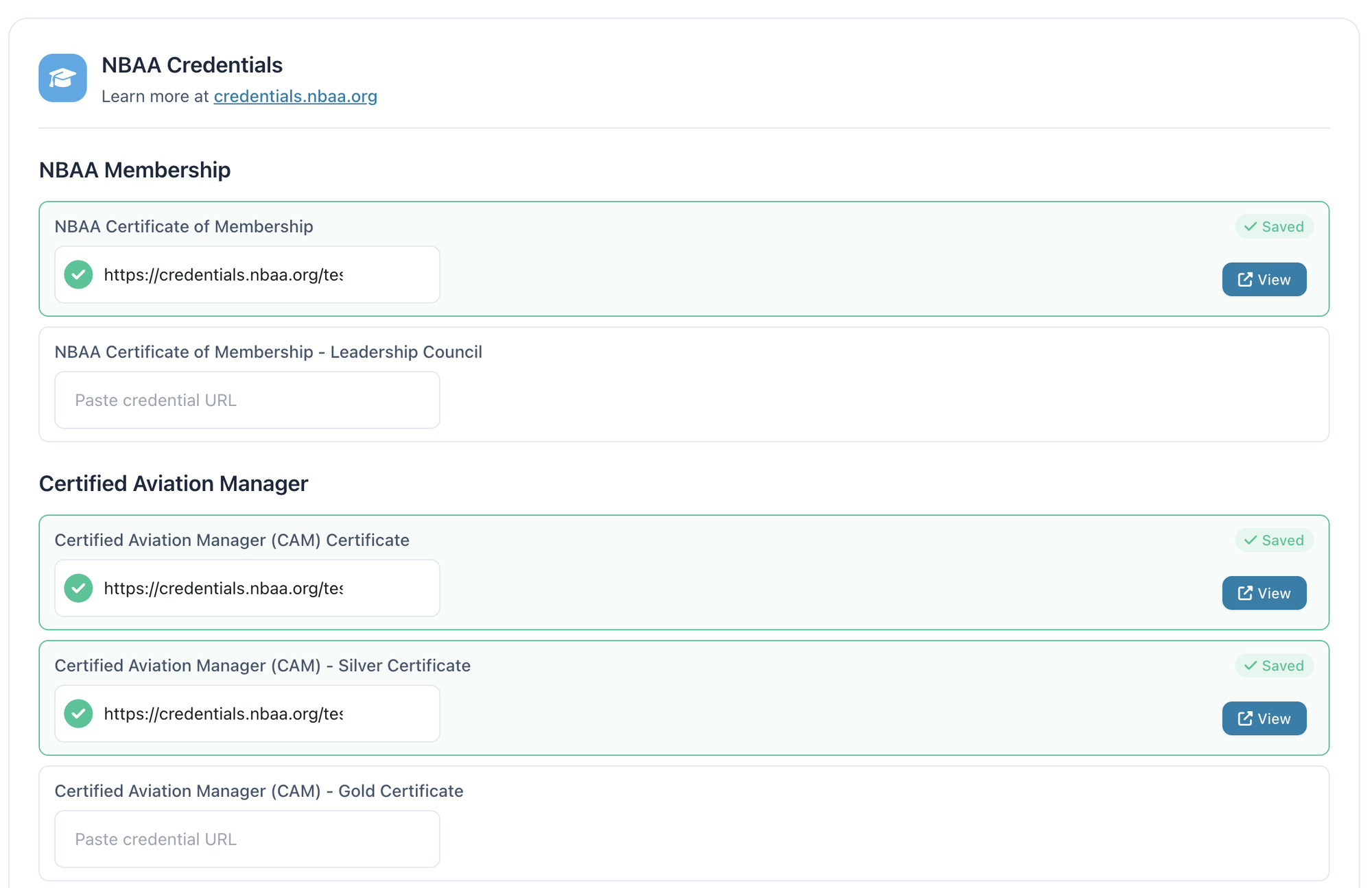
Task: Click Saved badge on CAM Certificate
Action: coord(1274,540)
